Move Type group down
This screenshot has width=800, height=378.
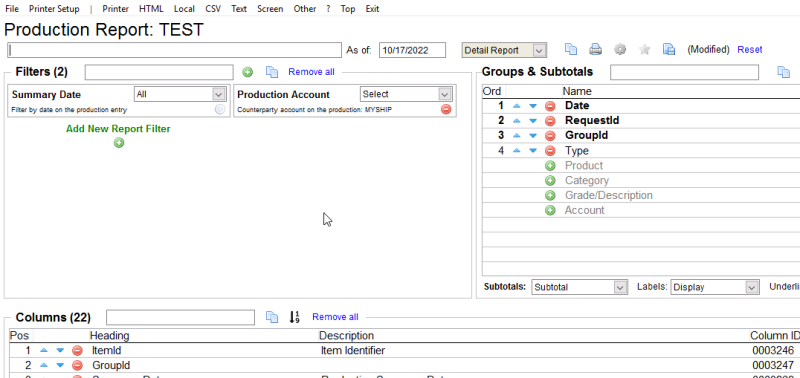point(533,150)
